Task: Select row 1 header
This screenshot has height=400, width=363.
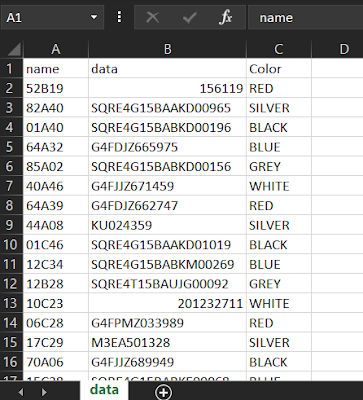Action: (x=11, y=68)
